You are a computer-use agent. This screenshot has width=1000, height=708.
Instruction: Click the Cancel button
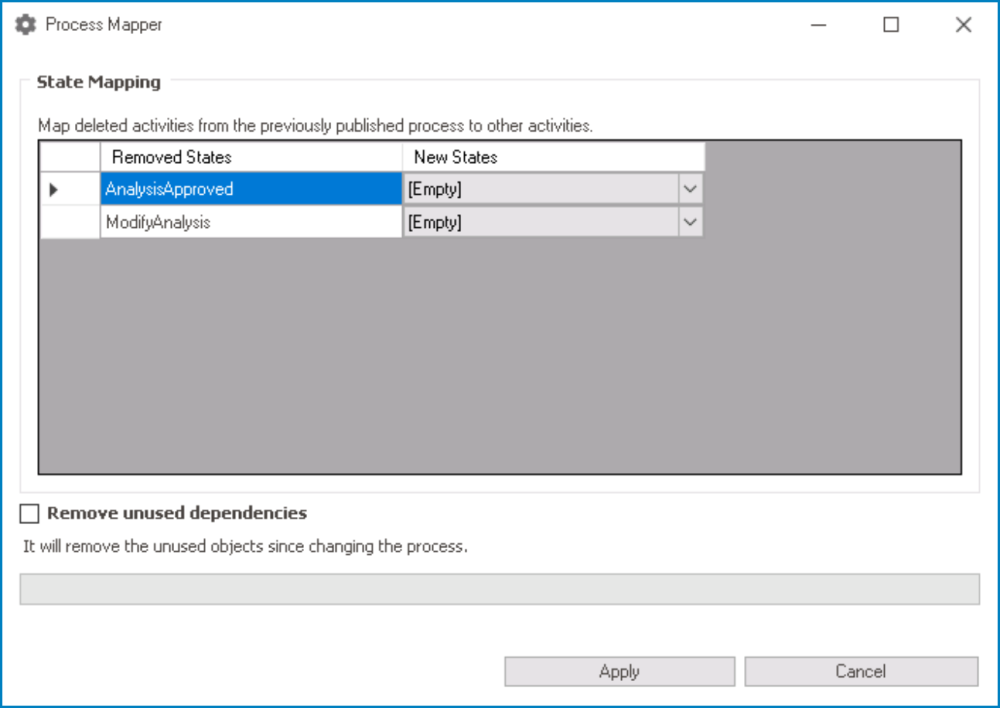click(861, 672)
